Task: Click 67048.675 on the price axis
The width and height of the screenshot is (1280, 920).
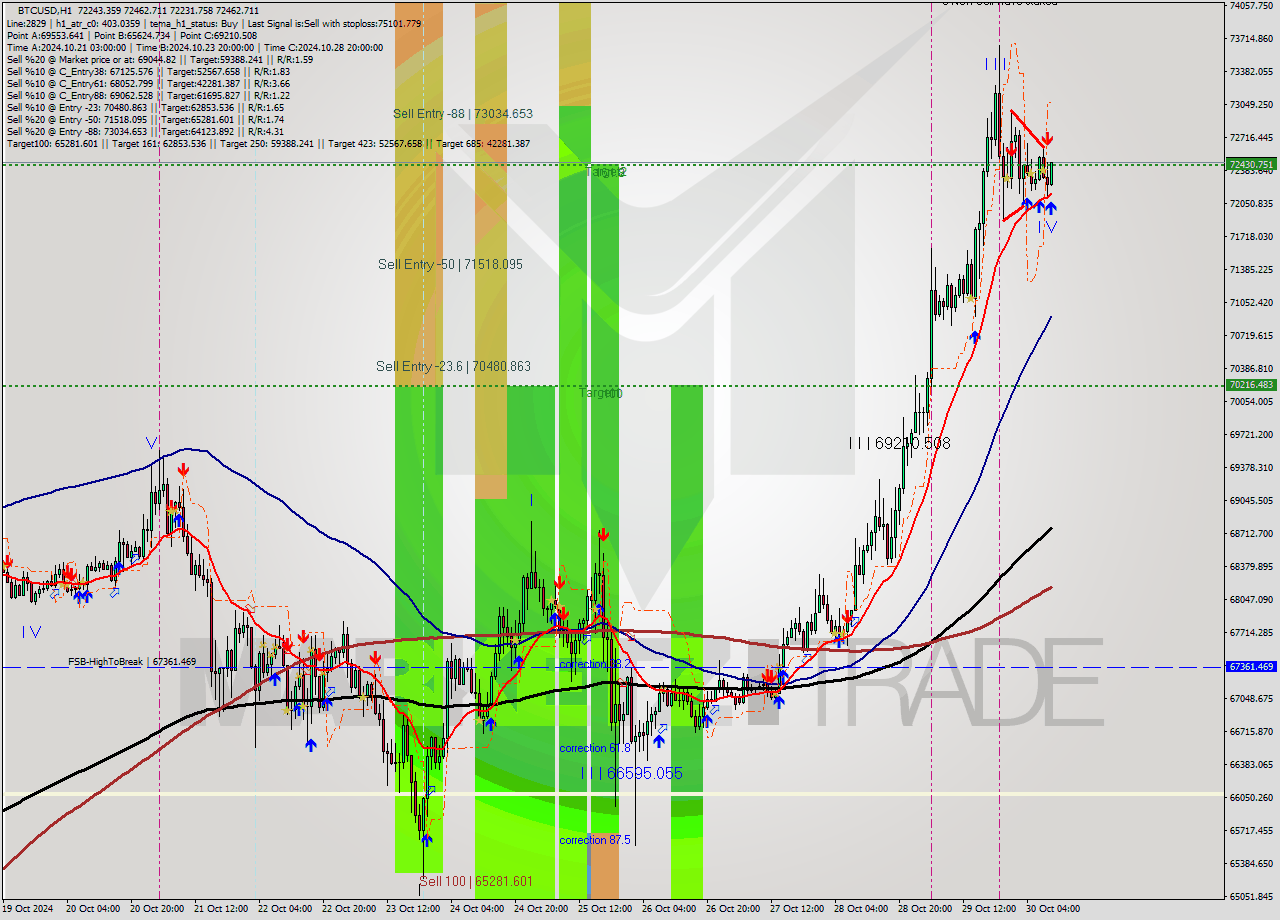Action: click(1251, 698)
